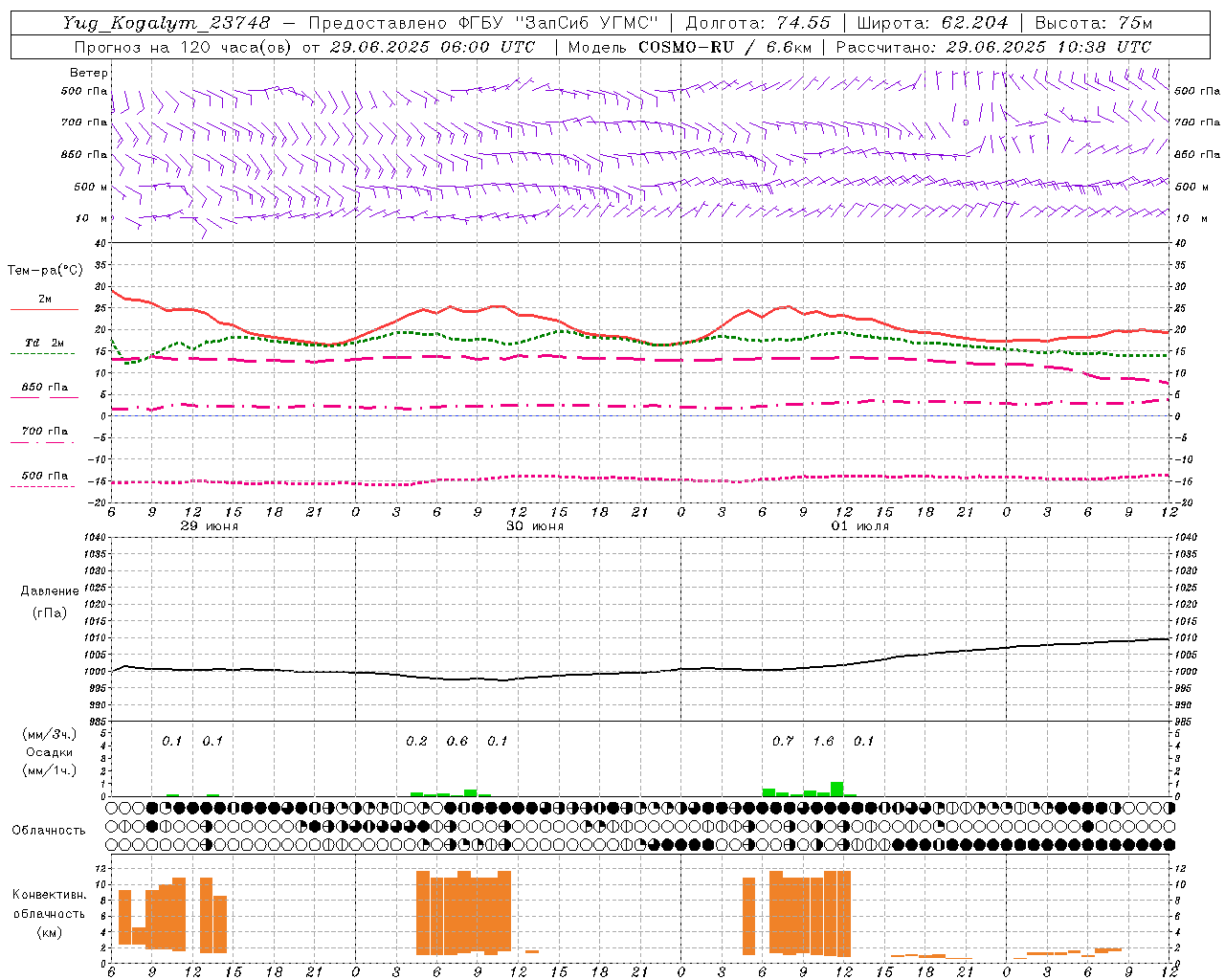1225x980 pixels.
Task: Click the '0.7' precipitation value
Action: 783,741
